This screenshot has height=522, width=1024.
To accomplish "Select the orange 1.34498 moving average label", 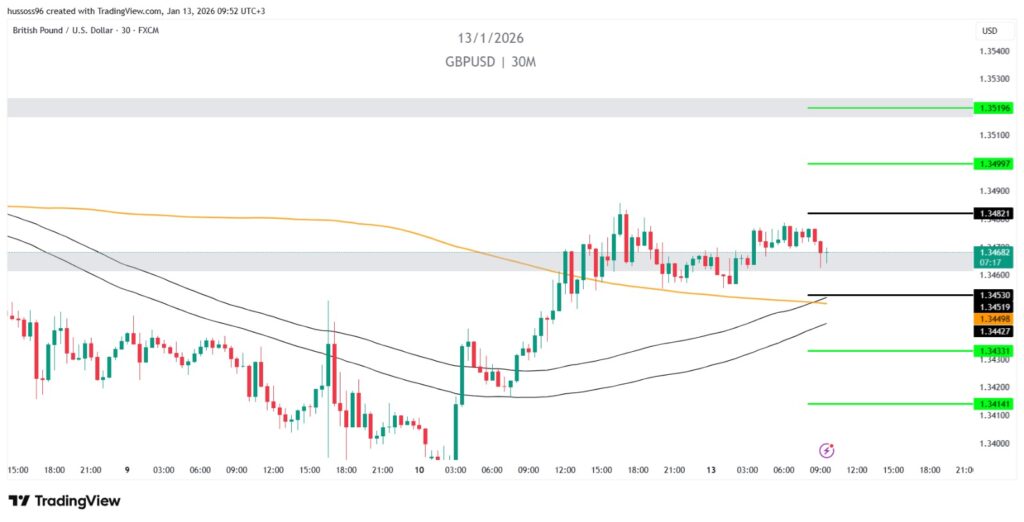I will pos(996,318).
